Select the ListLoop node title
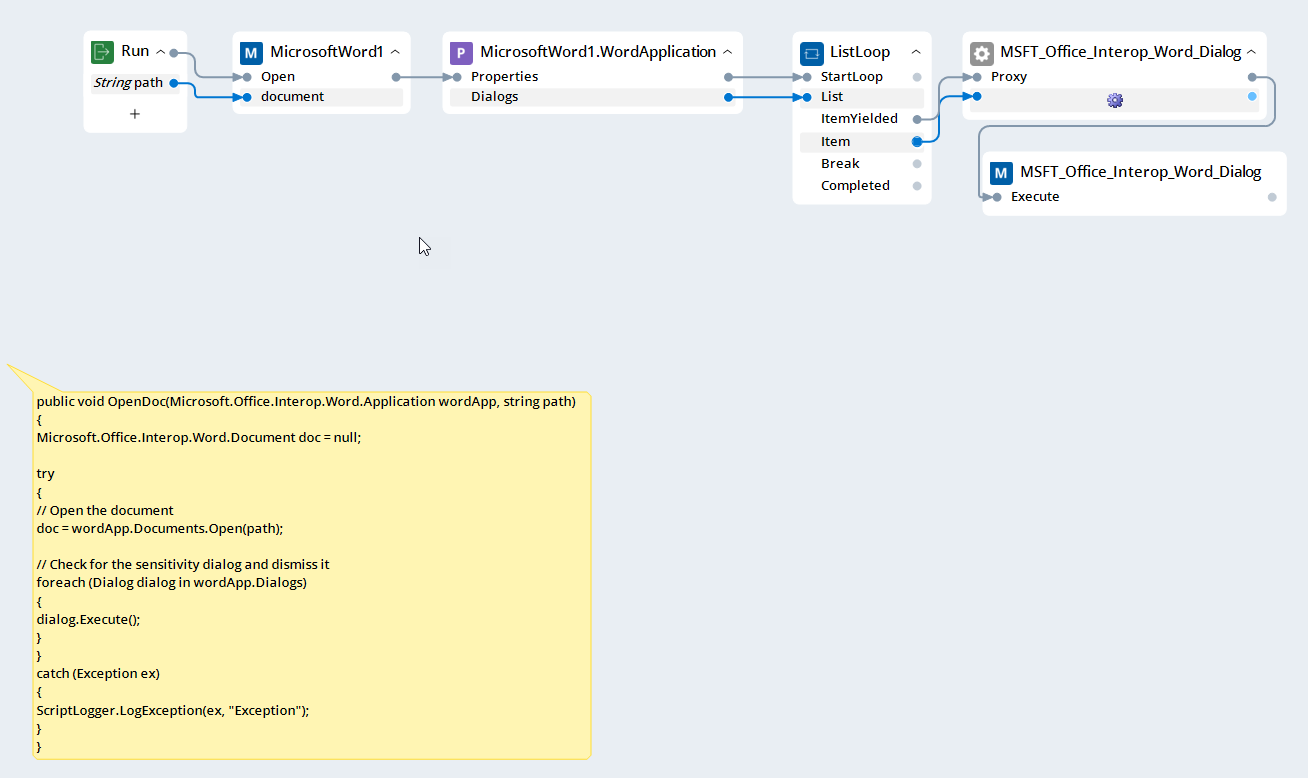Image resolution: width=1308 pixels, height=778 pixels. pyautogui.click(x=860, y=52)
